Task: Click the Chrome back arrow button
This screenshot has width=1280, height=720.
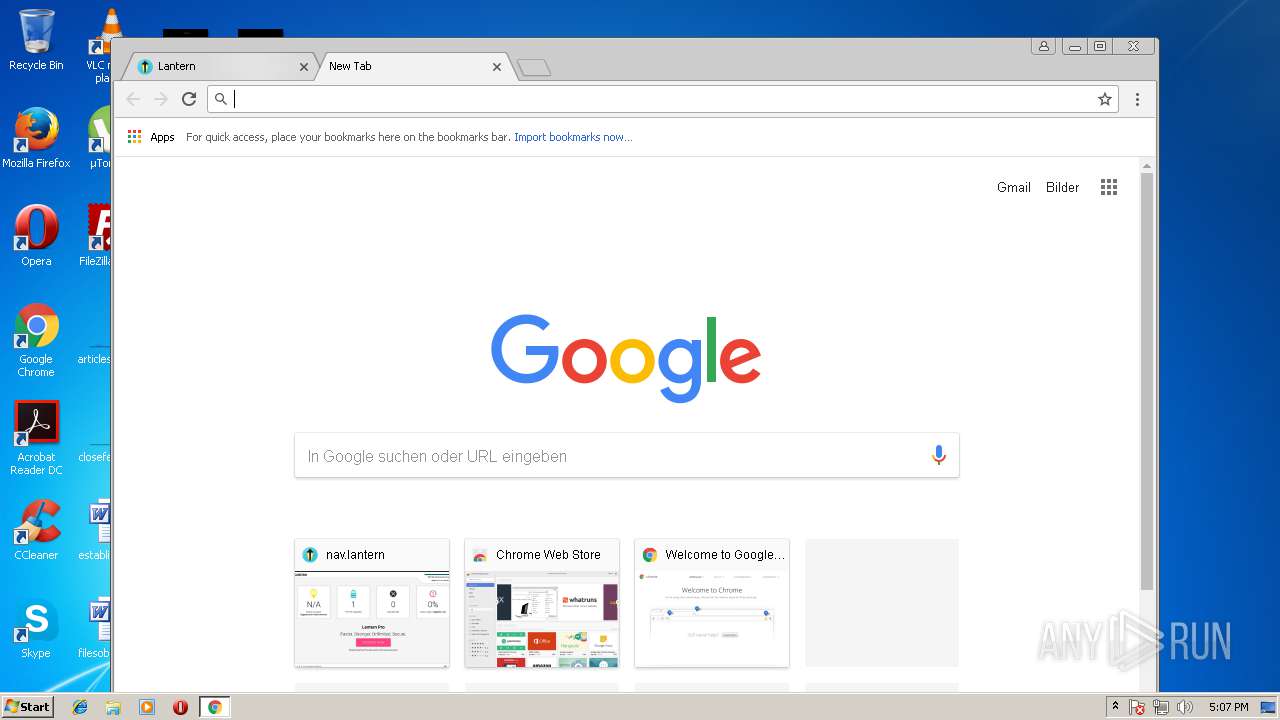Action: tap(133, 99)
